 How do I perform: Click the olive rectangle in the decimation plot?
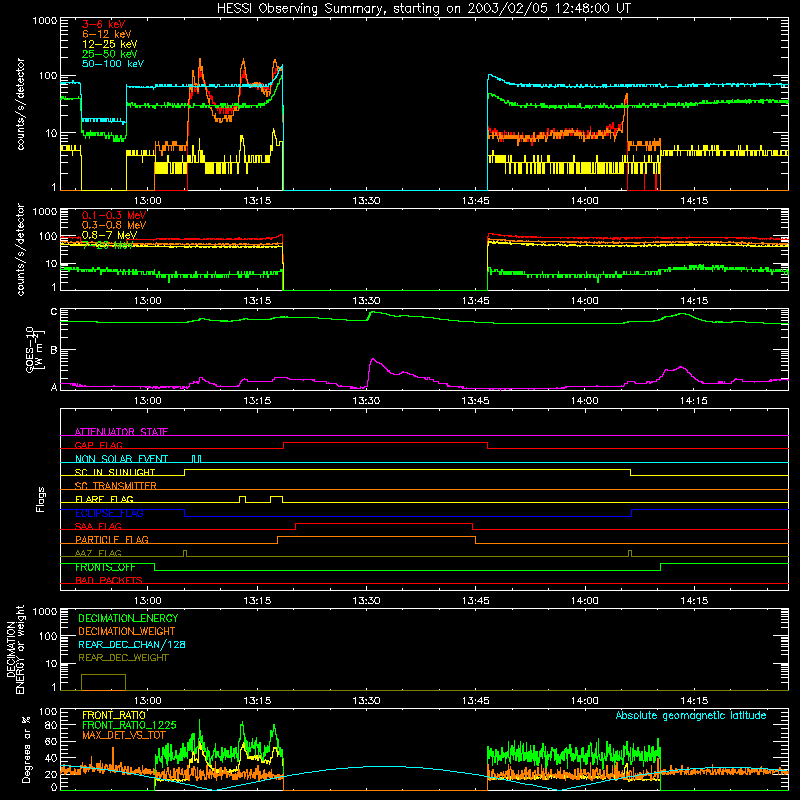[104, 682]
